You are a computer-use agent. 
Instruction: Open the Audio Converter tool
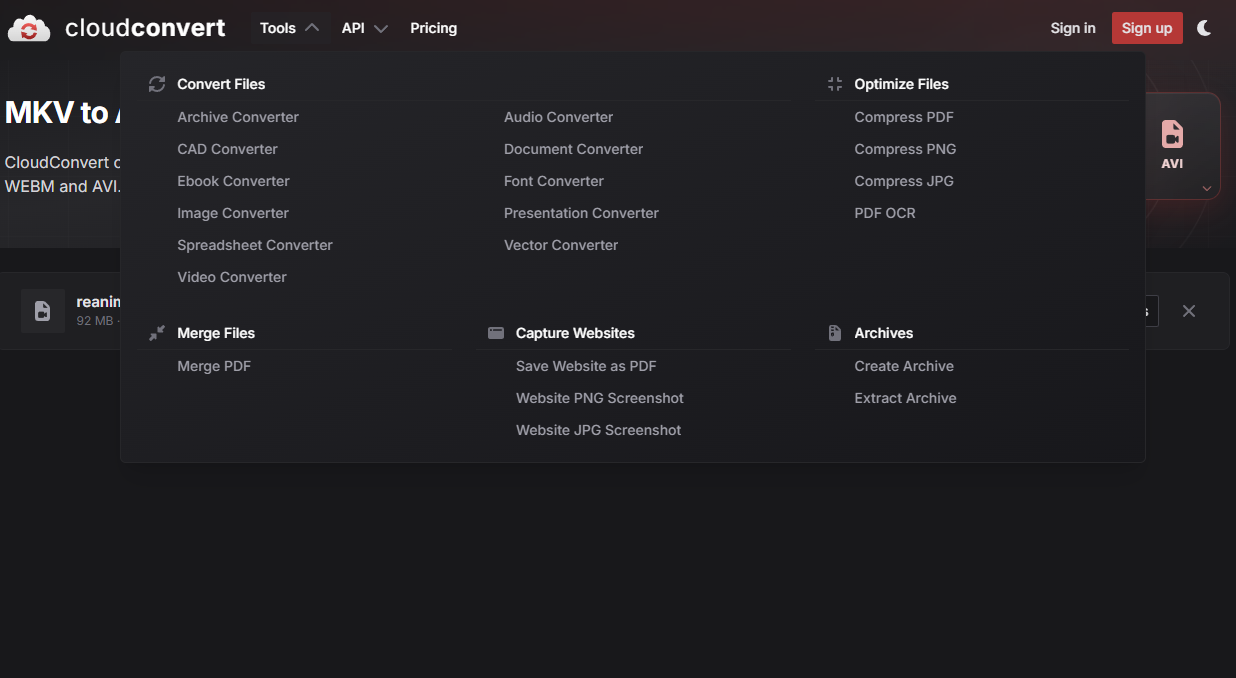(559, 117)
